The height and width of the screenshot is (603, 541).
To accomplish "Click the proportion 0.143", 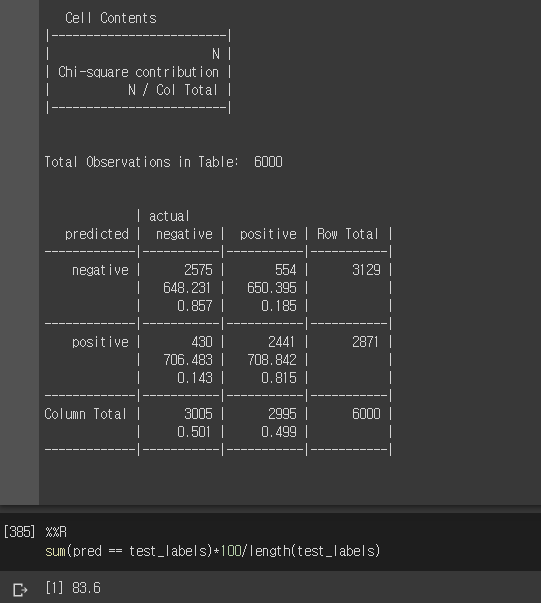I will (195, 378).
